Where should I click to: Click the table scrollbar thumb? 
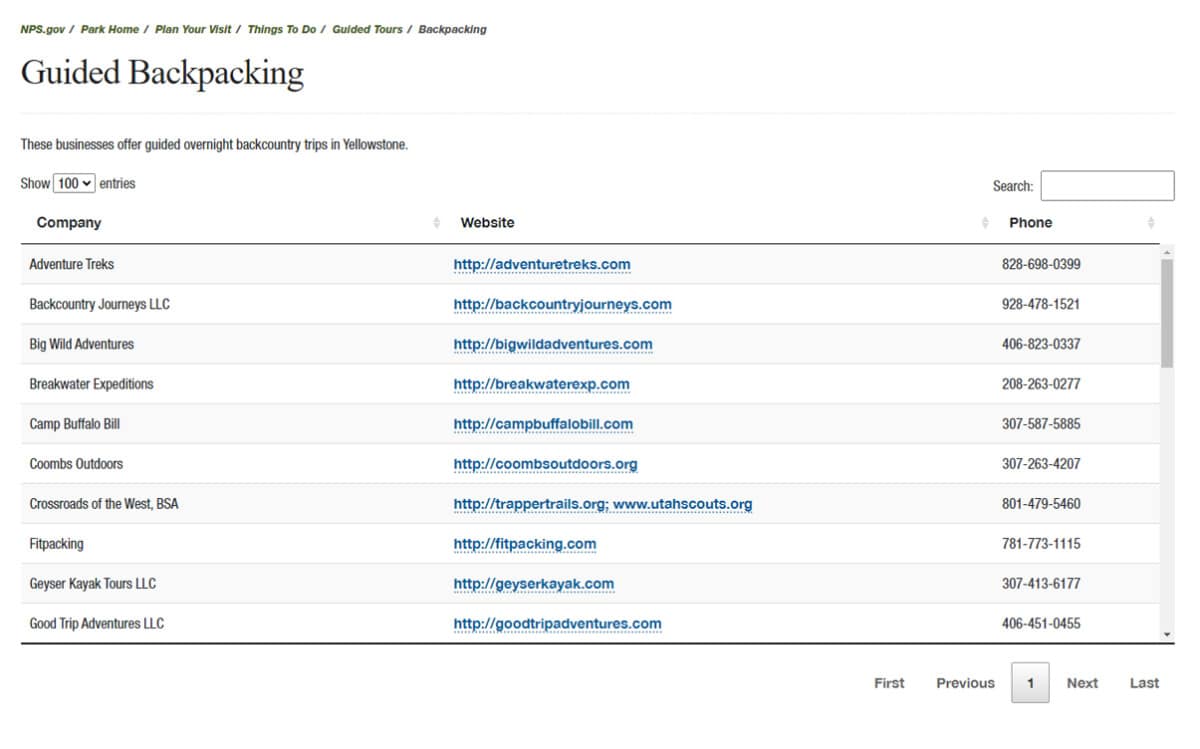[x=1167, y=312]
